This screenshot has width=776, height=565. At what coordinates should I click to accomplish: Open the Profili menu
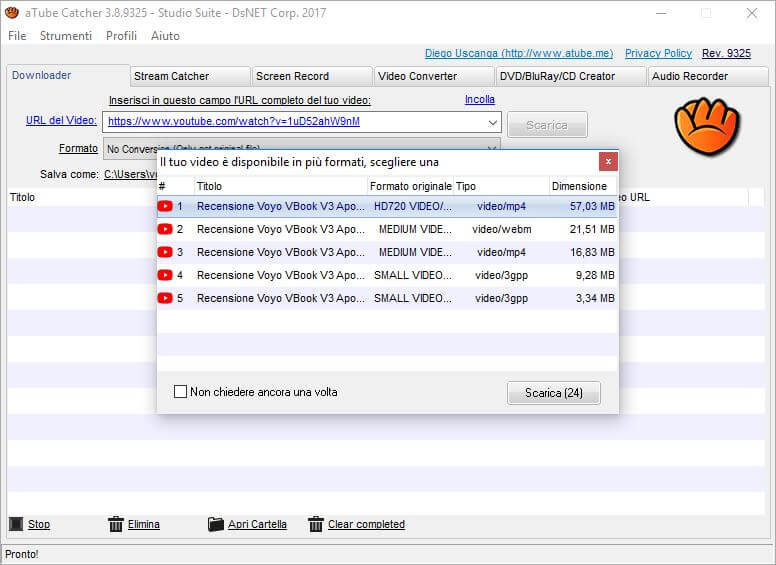click(x=121, y=36)
